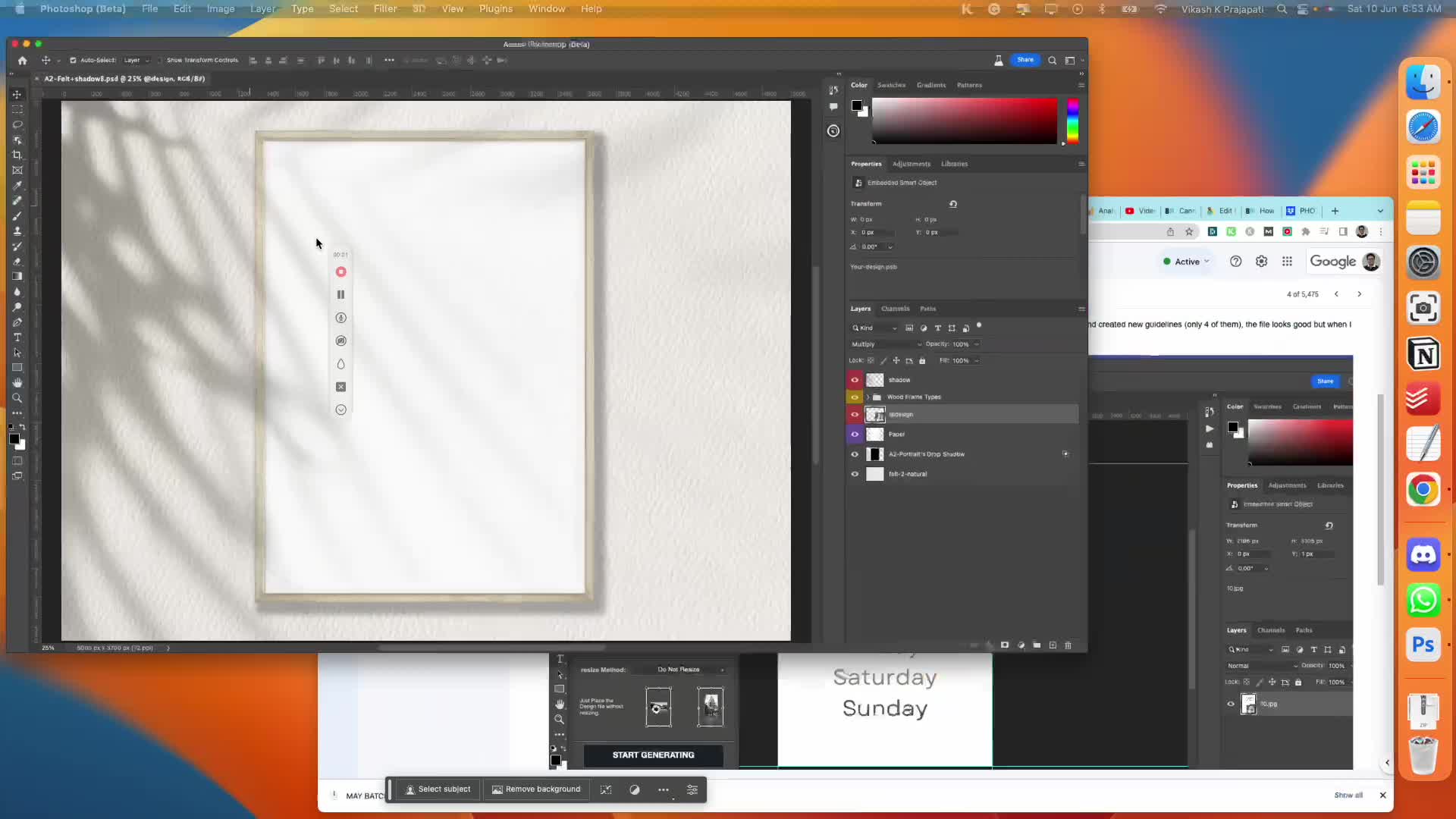Hide the shadow layer
Image resolution: width=1456 pixels, height=819 pixels.
point(855,380)
